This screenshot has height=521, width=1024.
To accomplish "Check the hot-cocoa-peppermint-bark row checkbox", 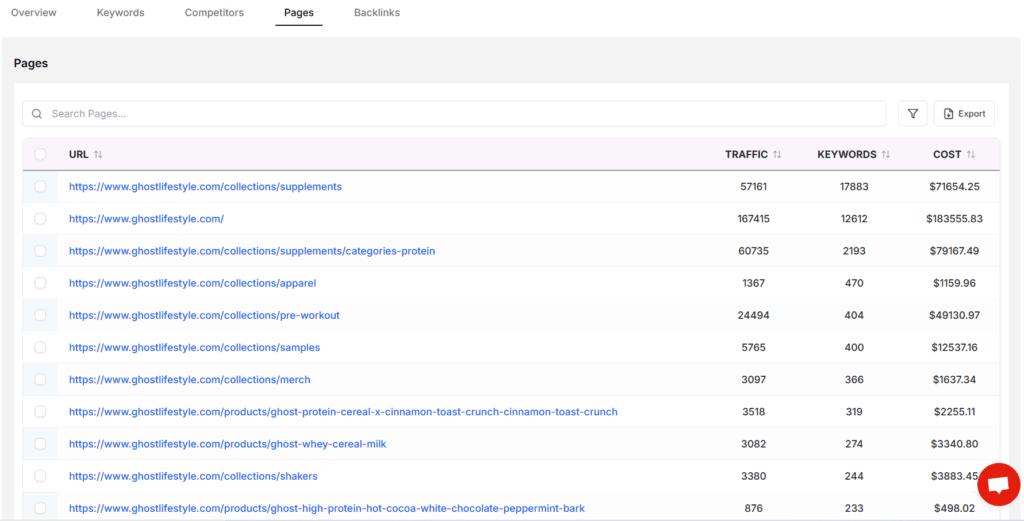I will (x=40, y=508).
